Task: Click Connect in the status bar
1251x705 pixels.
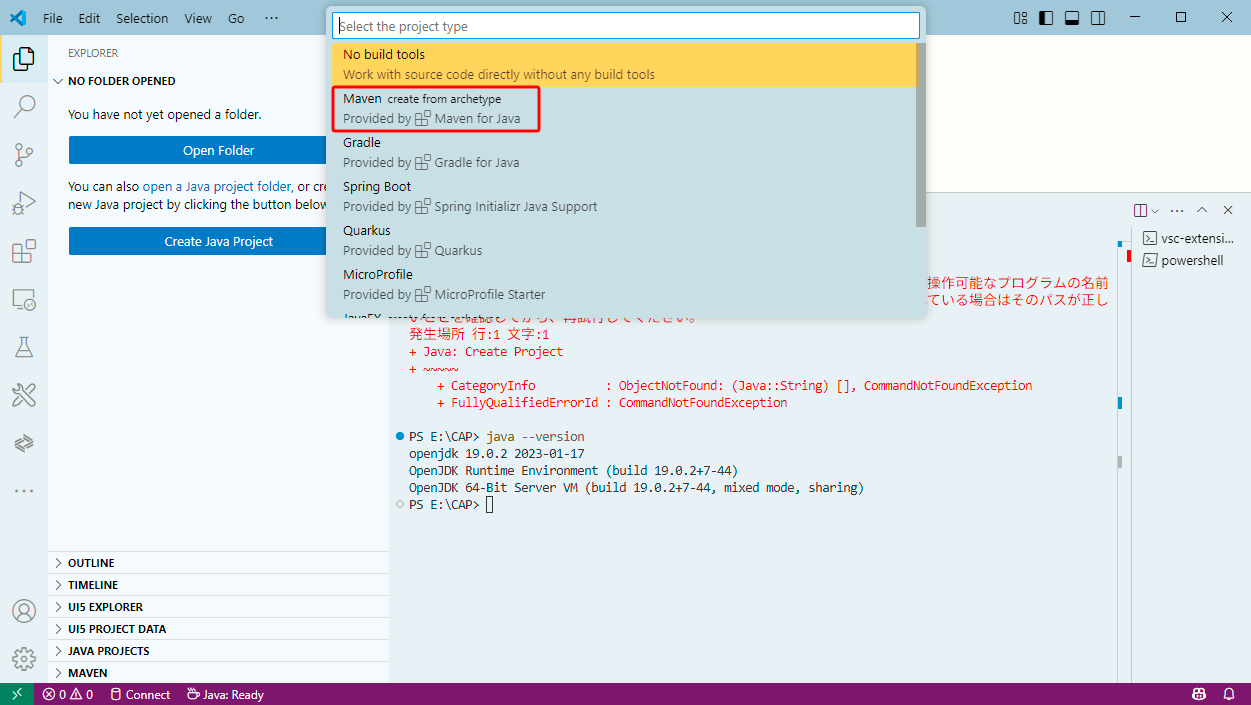Action: point(140,694)
